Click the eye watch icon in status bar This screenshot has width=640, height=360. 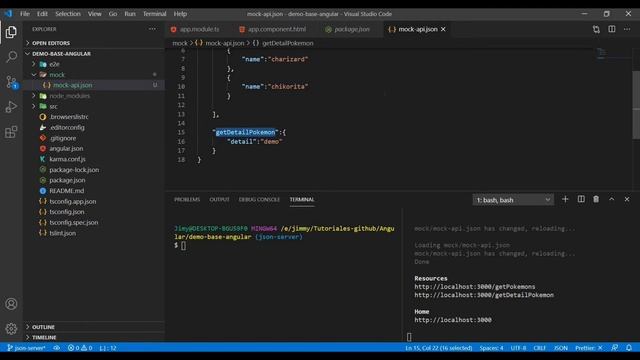pos(57,348)
